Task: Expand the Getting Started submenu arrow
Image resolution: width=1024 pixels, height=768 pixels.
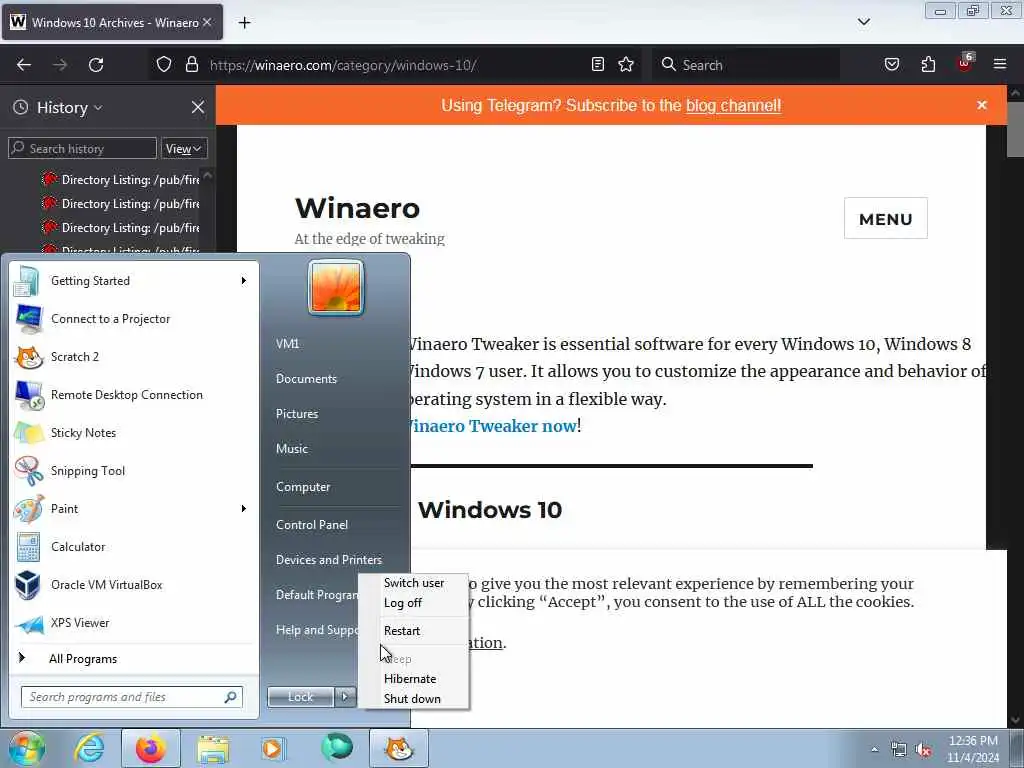Action: (244, 281)
